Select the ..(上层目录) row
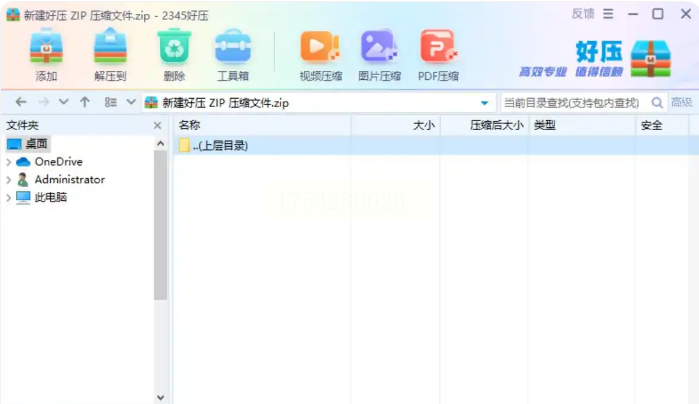 pyautogui.click(x=436, y=145)
